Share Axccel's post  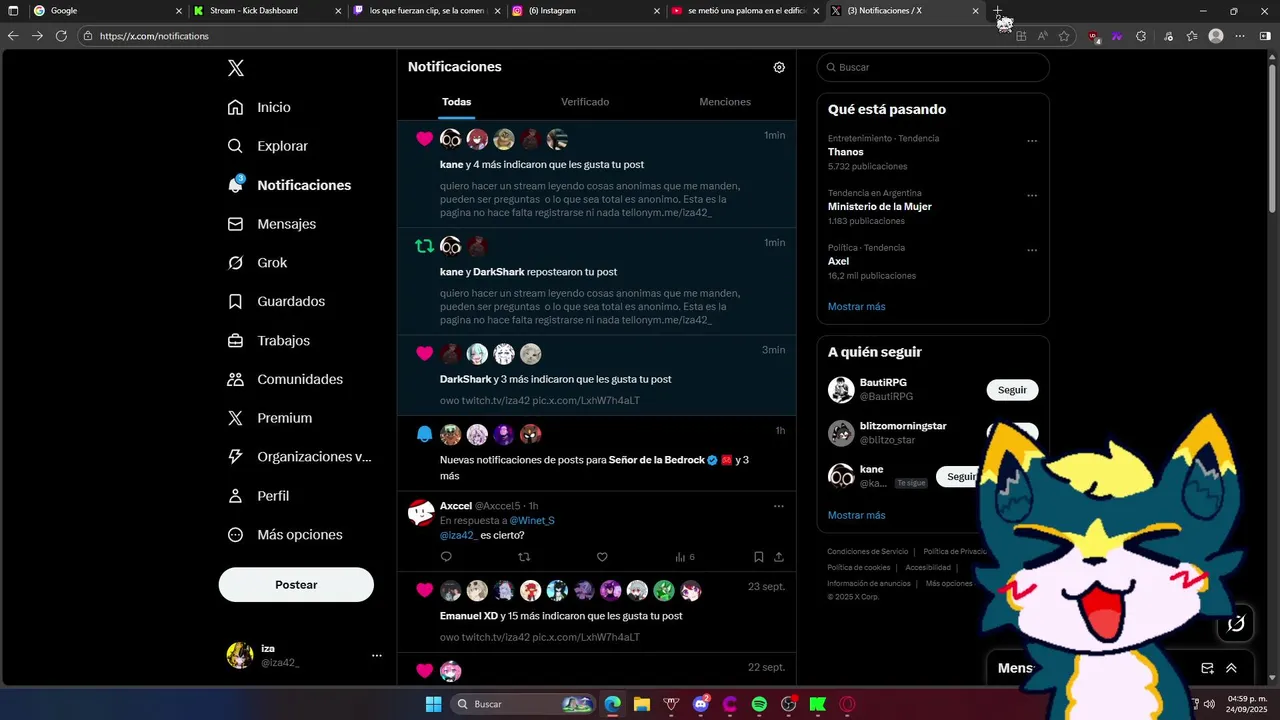pos(779,557)
